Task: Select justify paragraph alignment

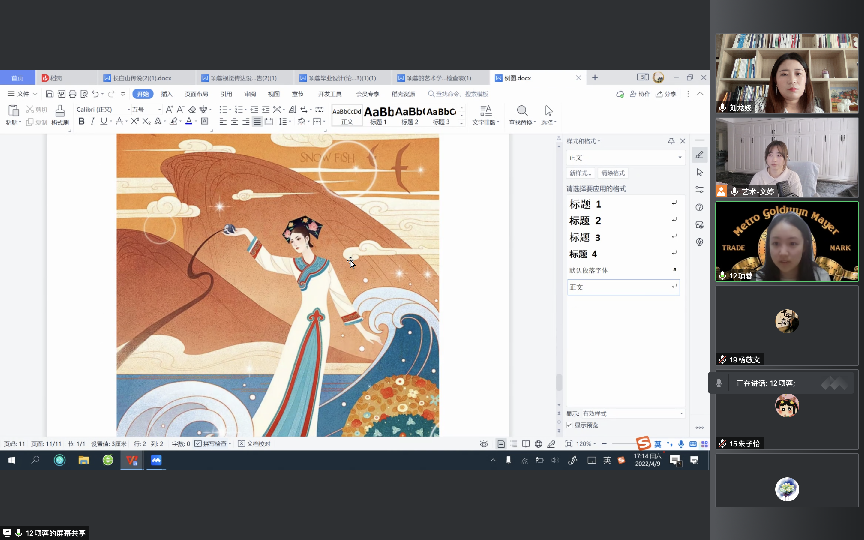Action: [257, 121]
